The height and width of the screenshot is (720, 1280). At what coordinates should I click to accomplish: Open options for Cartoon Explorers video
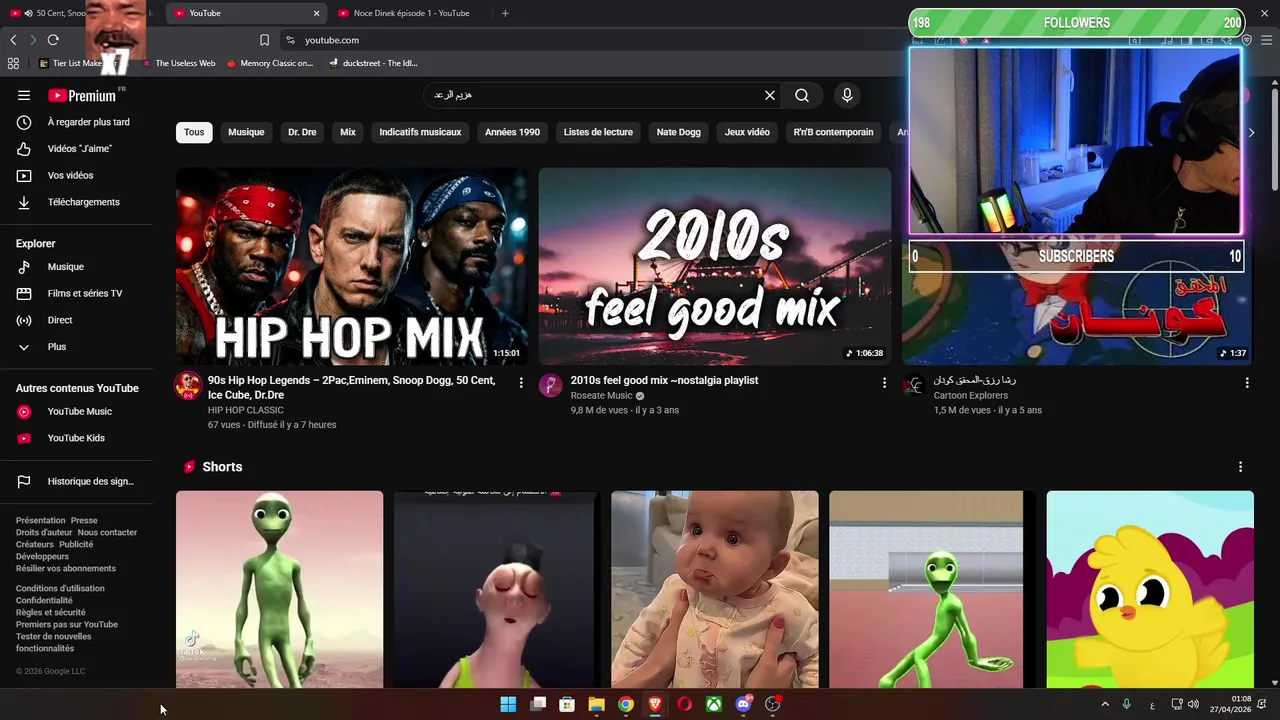(x=1246, y=382)
